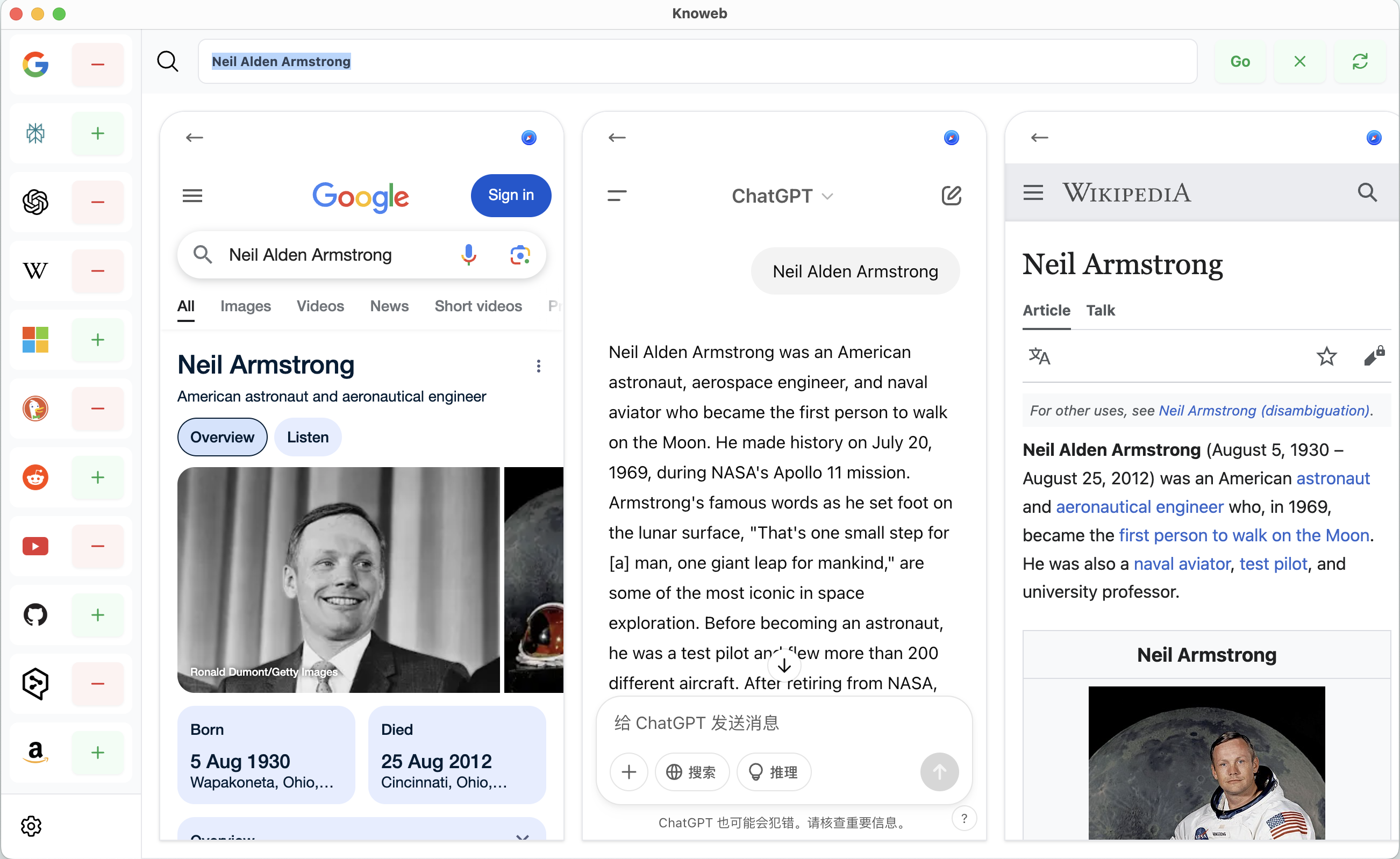Click the Go button

coord(1240,61)
